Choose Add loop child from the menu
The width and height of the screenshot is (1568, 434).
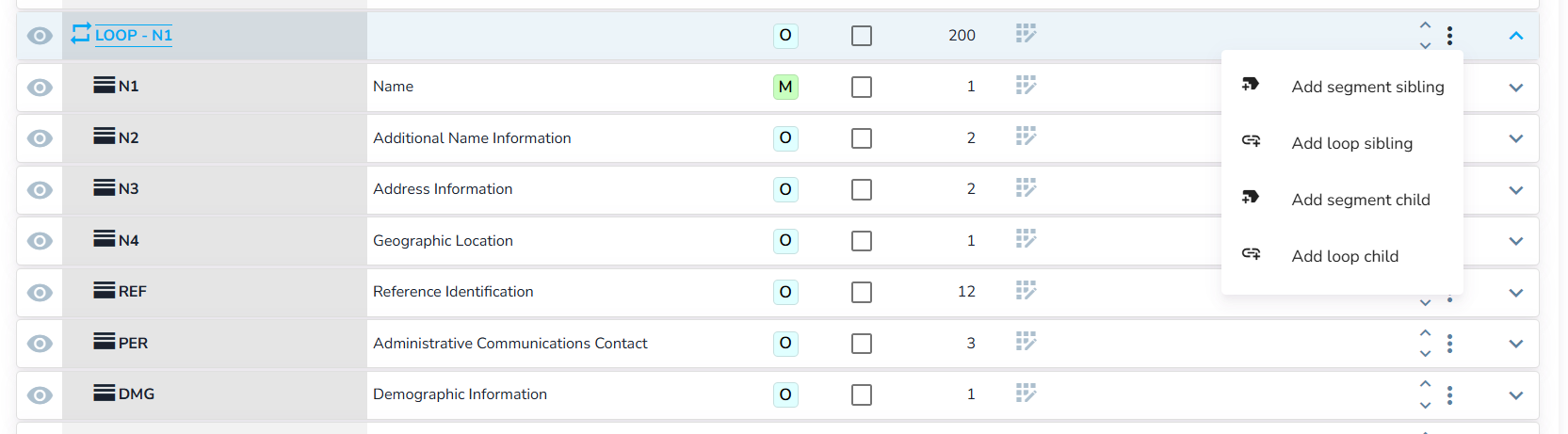click(x=1344, y=256)
